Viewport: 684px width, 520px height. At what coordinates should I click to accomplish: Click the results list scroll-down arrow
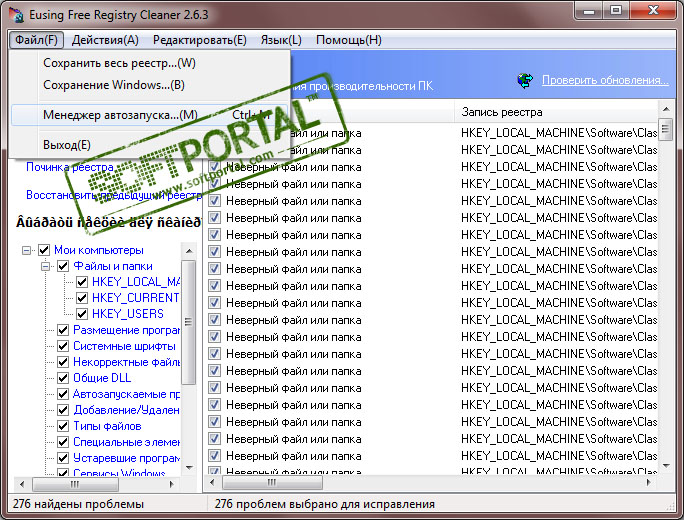[x=666, y=466]
